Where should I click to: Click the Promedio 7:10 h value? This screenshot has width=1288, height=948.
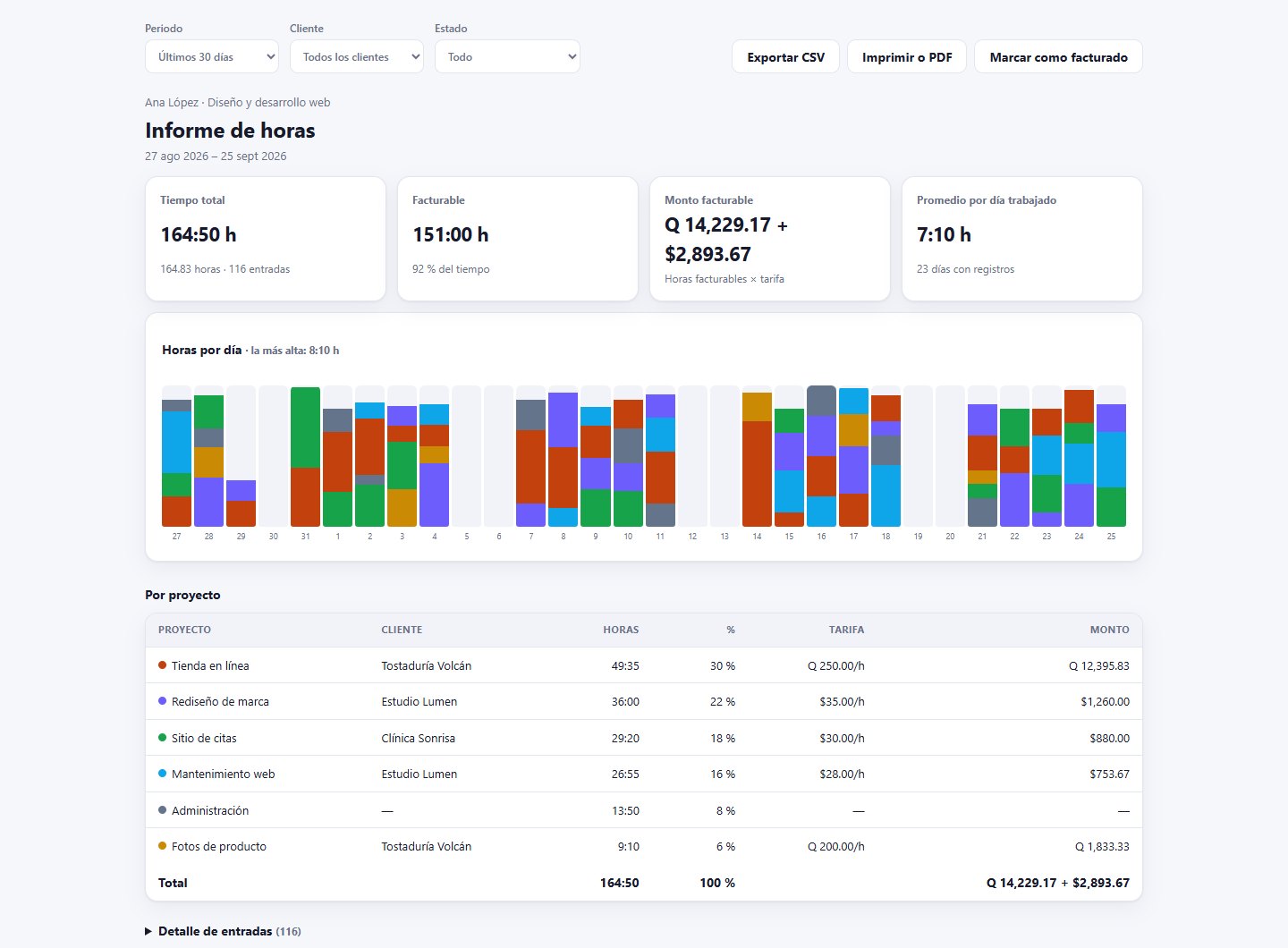coord(944,234)
